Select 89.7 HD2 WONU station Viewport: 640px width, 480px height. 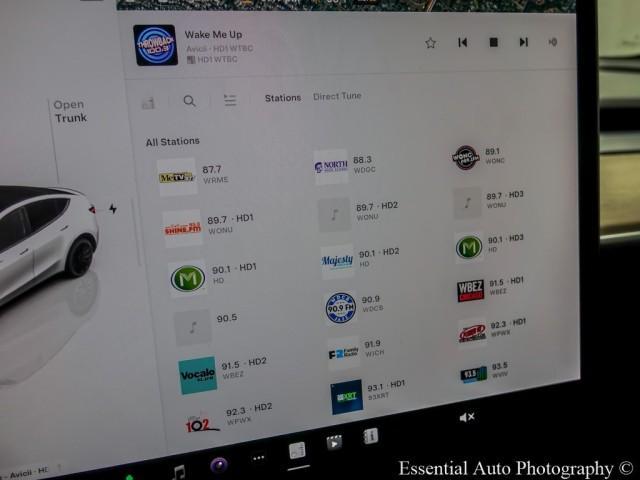[x=358, y=213]
